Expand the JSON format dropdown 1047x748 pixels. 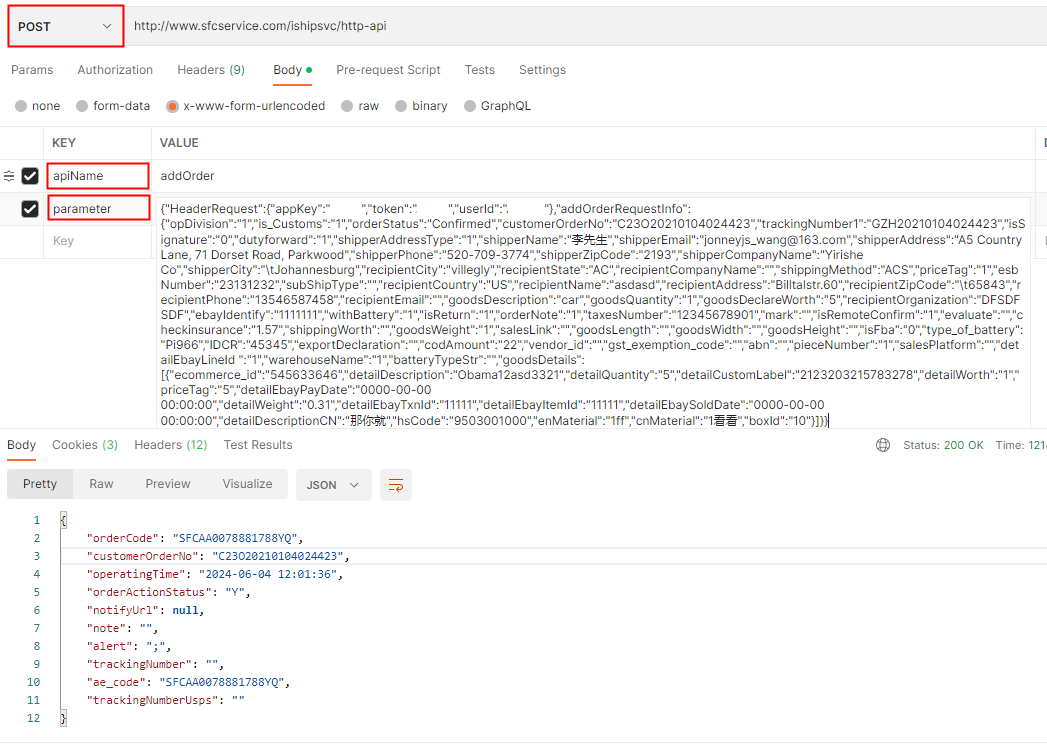pos(333,485)
